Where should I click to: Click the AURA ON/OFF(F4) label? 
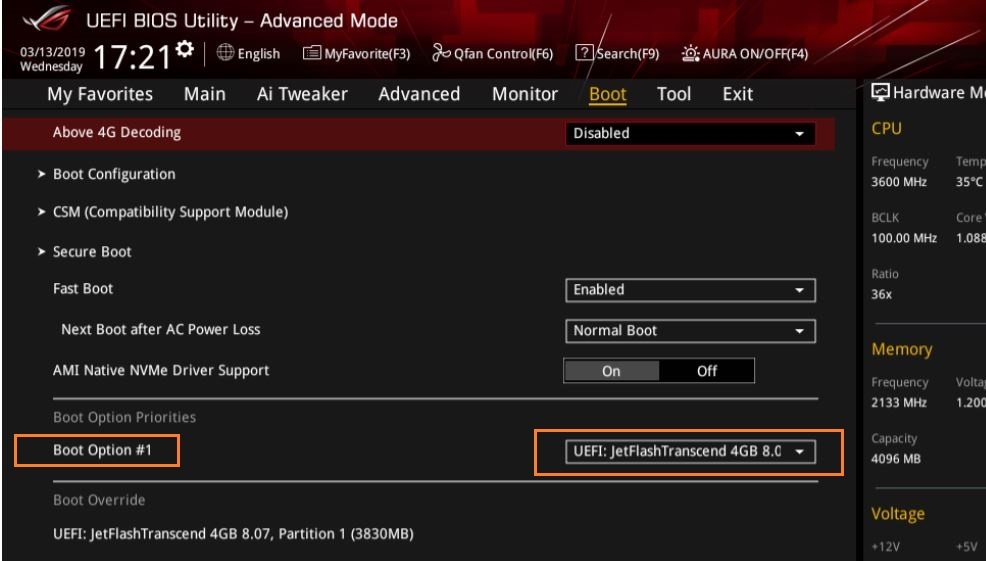click(755, 54)
